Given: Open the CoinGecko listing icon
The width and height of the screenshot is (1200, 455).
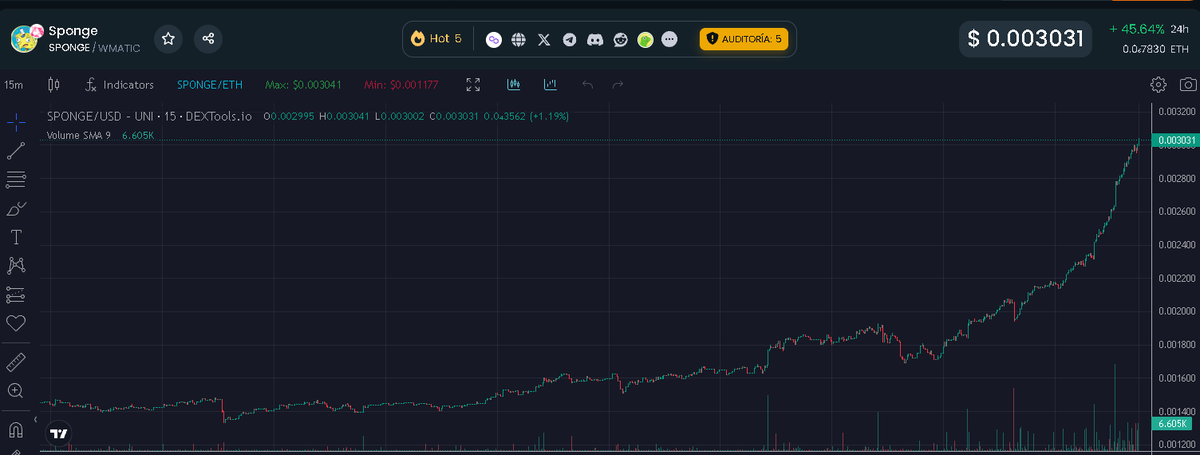Looking at the screenshot, I should (645, 40).
